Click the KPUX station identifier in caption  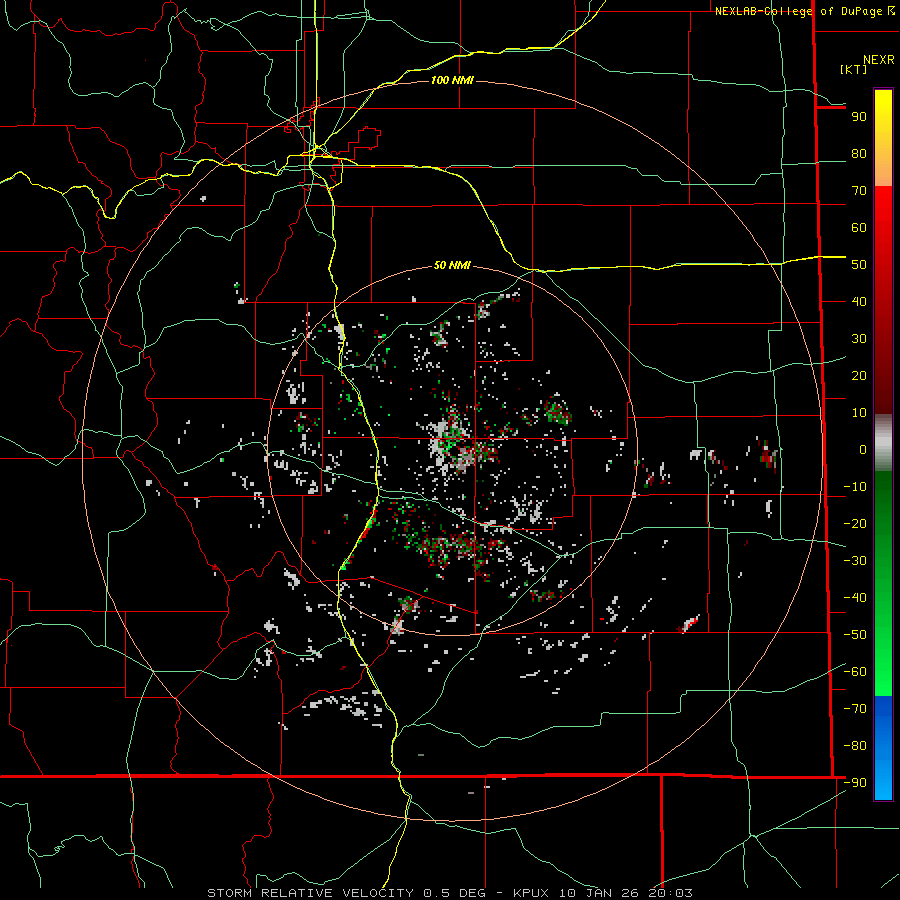[531, 893]
